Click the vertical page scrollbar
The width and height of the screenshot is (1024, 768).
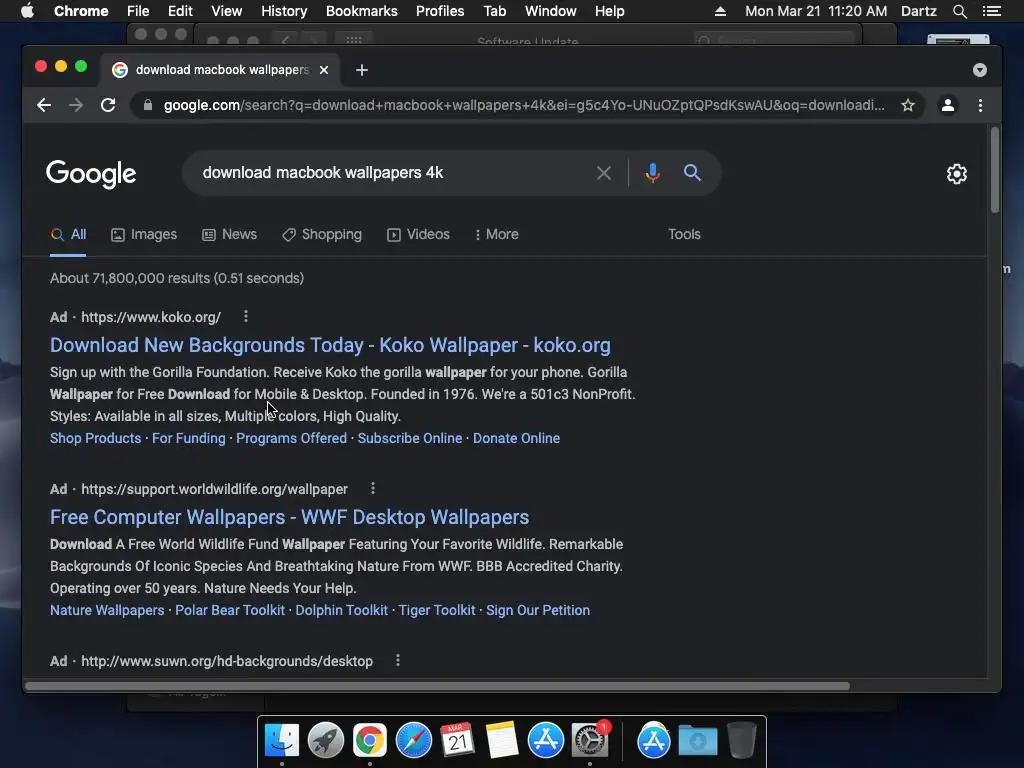click(995, 170)
